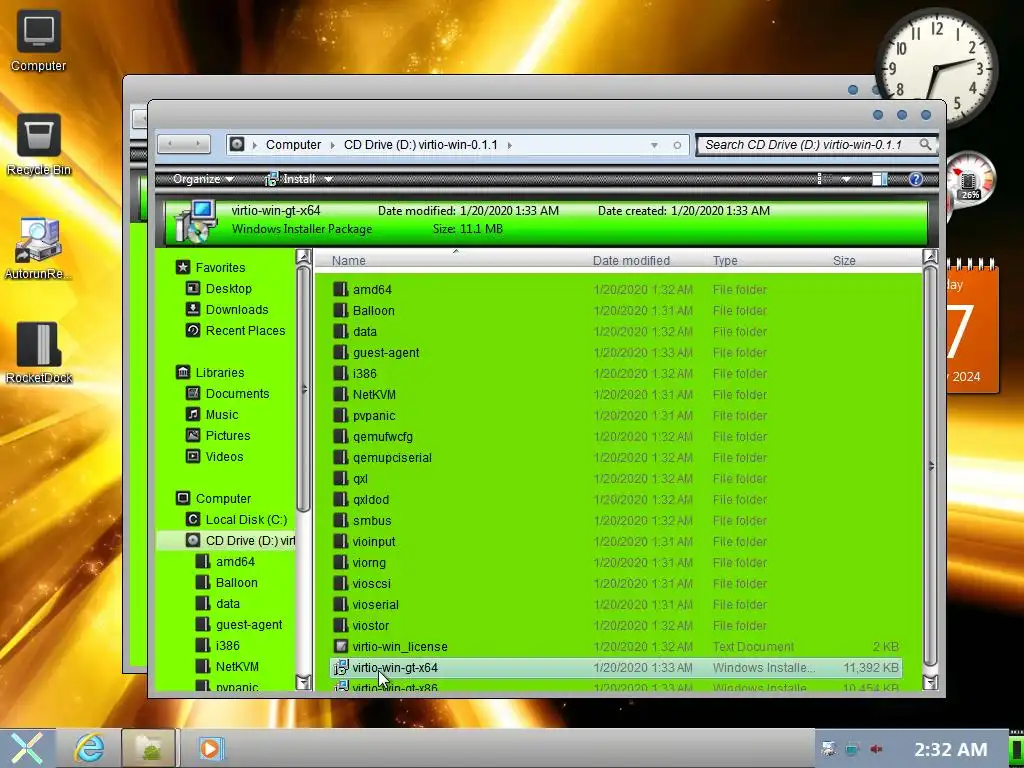Open the Computer desktop icon
This screenshot has width=1024, height=768.
[38, 40]
